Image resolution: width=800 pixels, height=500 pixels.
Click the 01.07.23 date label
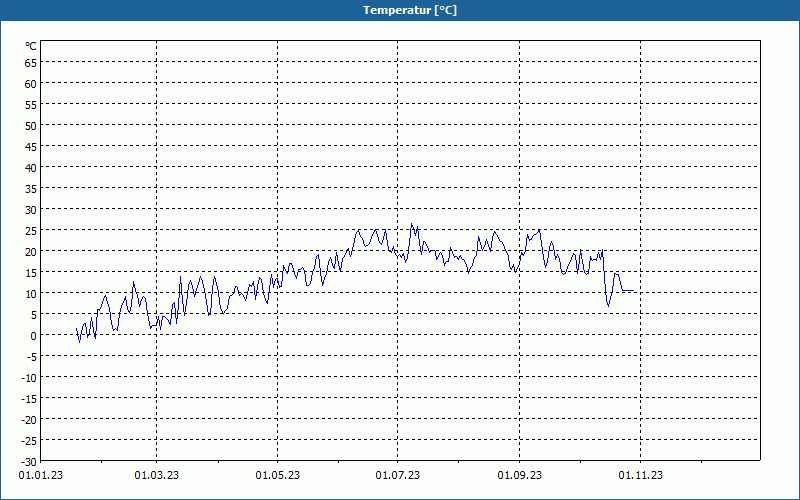click(398, 476)
